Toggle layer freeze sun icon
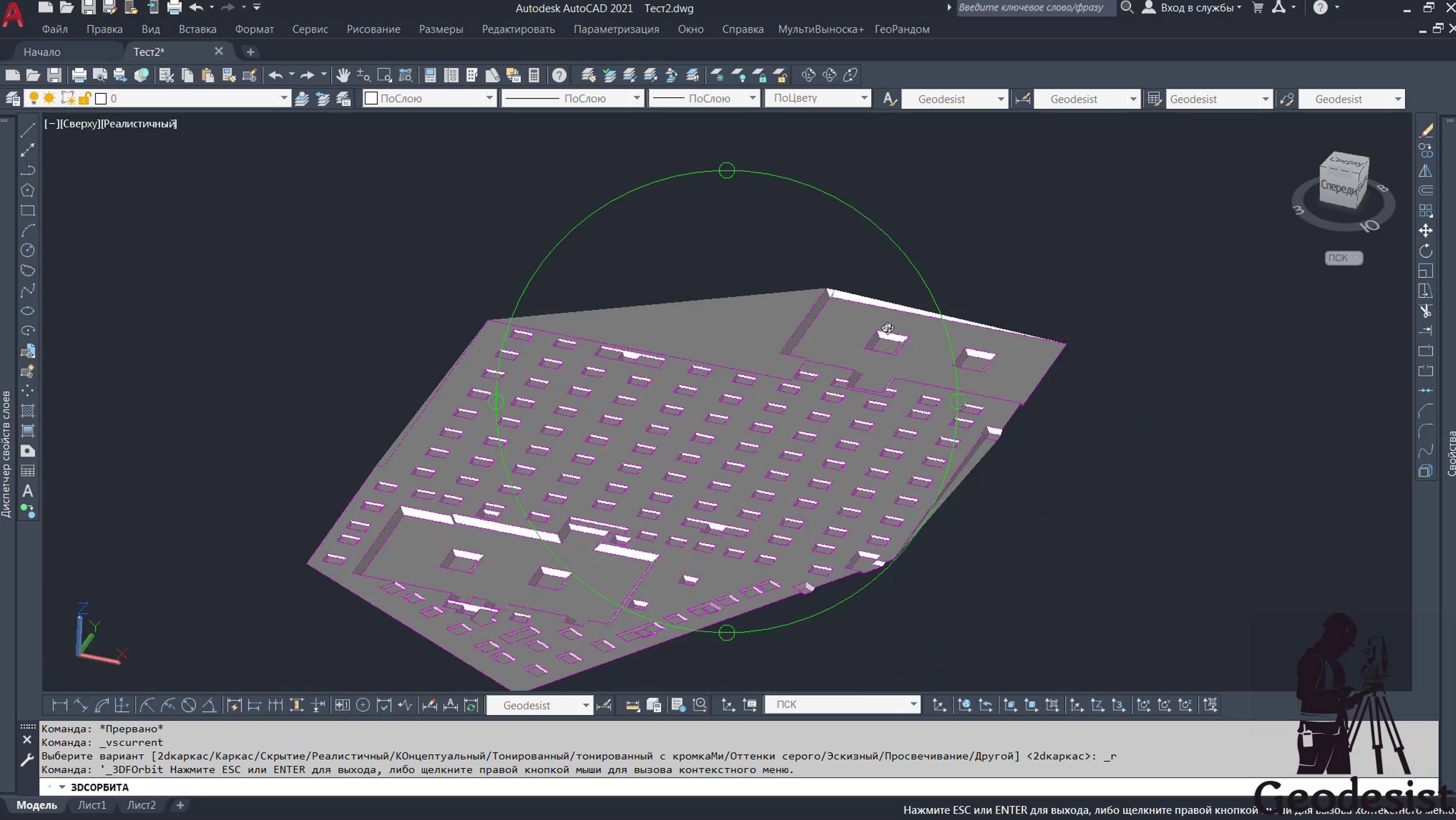The width and height of the screenshot is (1456, 820). click(x=50, y=98)
